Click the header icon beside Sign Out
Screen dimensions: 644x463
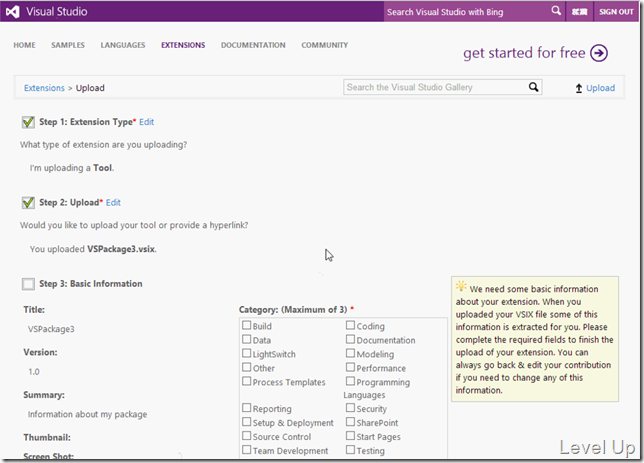point(580,12)
